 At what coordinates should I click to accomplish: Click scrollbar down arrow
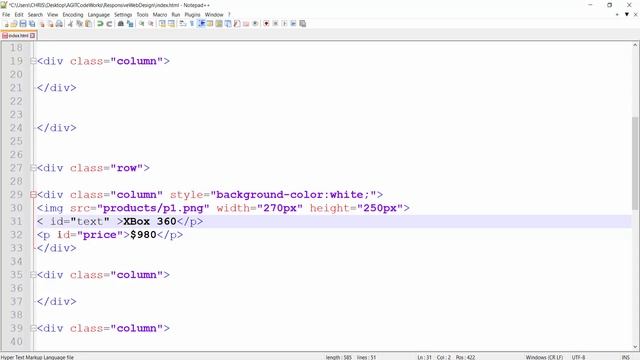pos(635,347)
